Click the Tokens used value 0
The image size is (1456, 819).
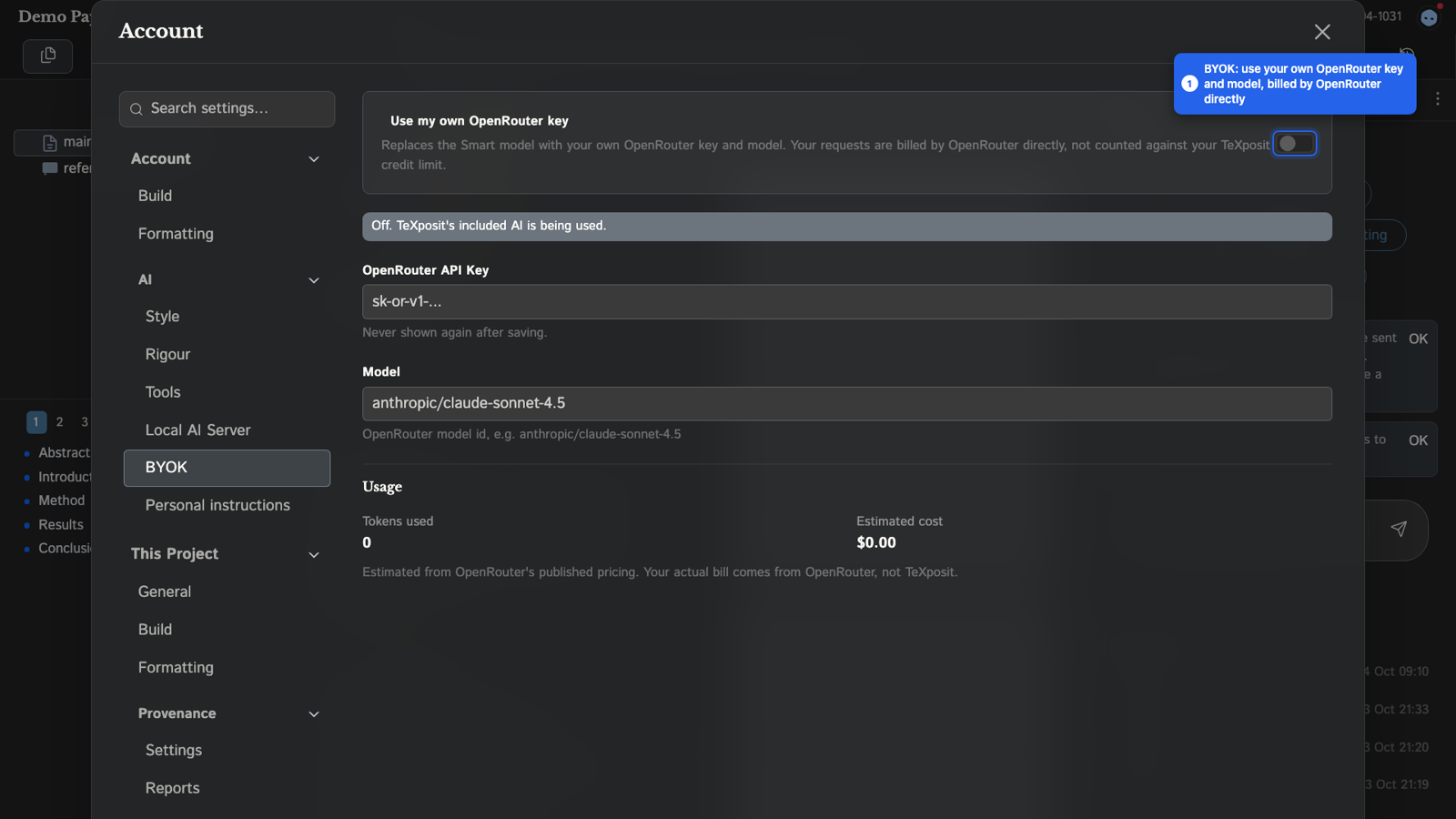point(367,542)
